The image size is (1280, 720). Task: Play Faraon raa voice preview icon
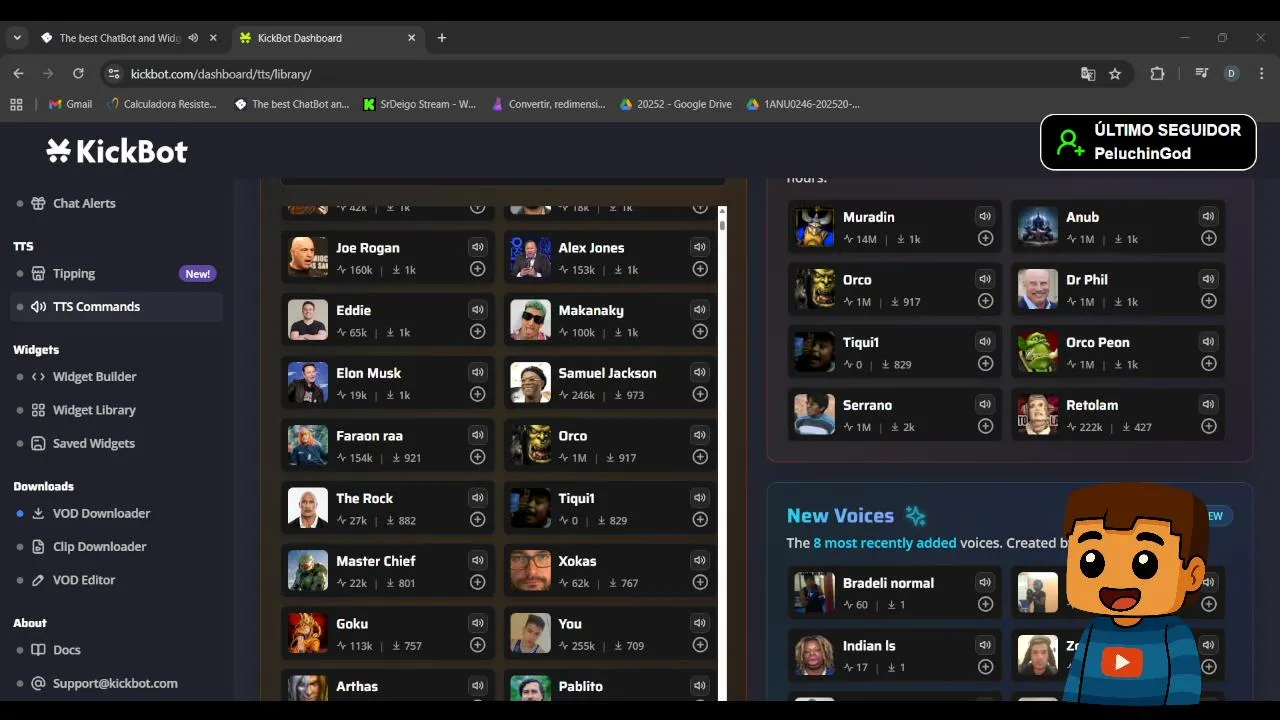[x=477, y=435]
